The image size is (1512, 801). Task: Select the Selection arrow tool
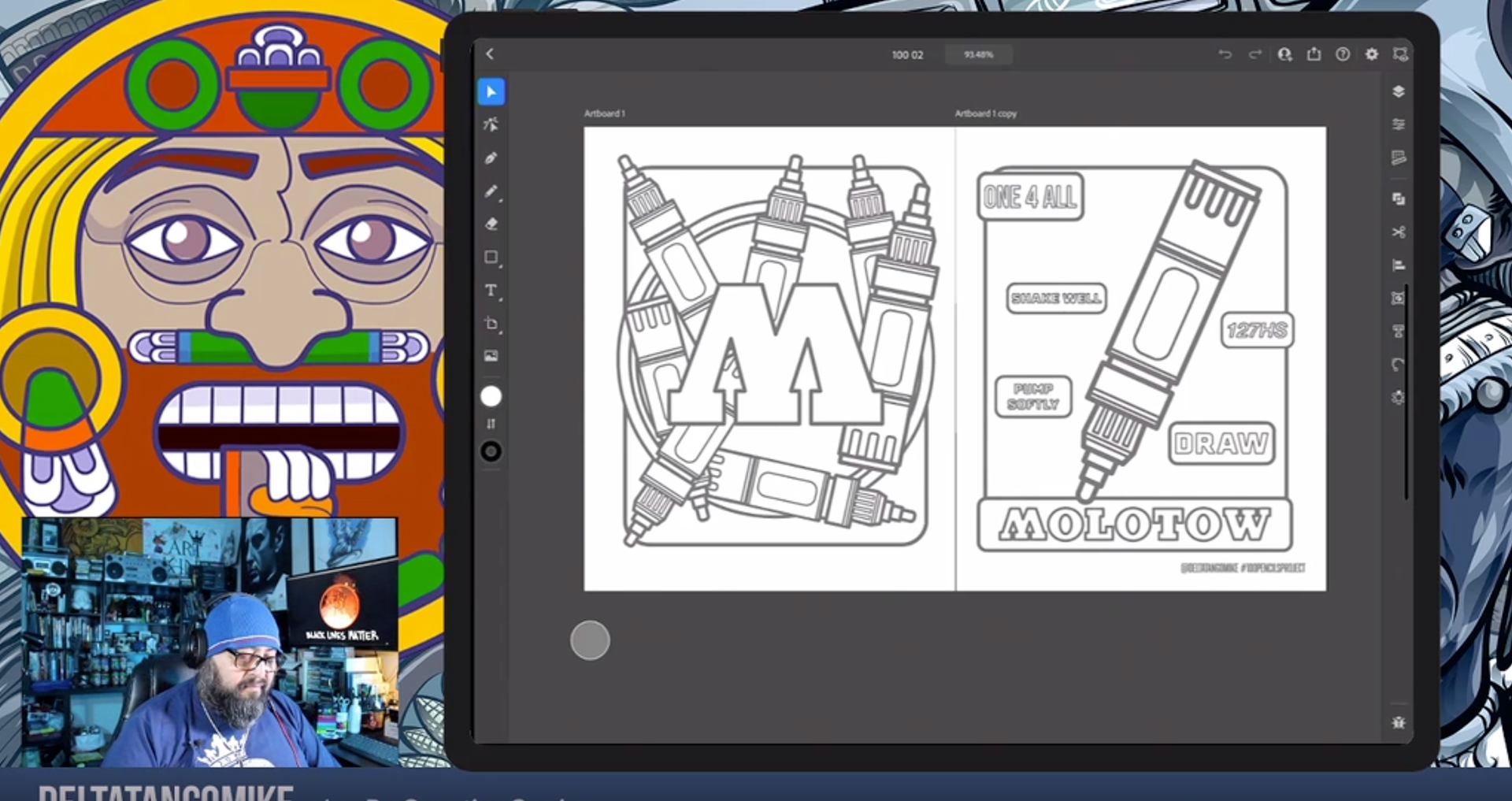(x=491, y=92)
